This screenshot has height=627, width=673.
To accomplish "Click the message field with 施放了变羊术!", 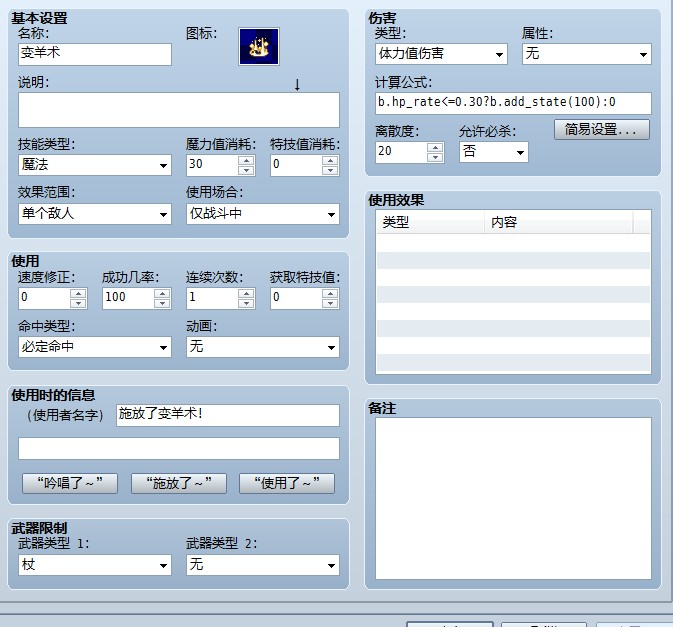I will [x=227, y=415].
